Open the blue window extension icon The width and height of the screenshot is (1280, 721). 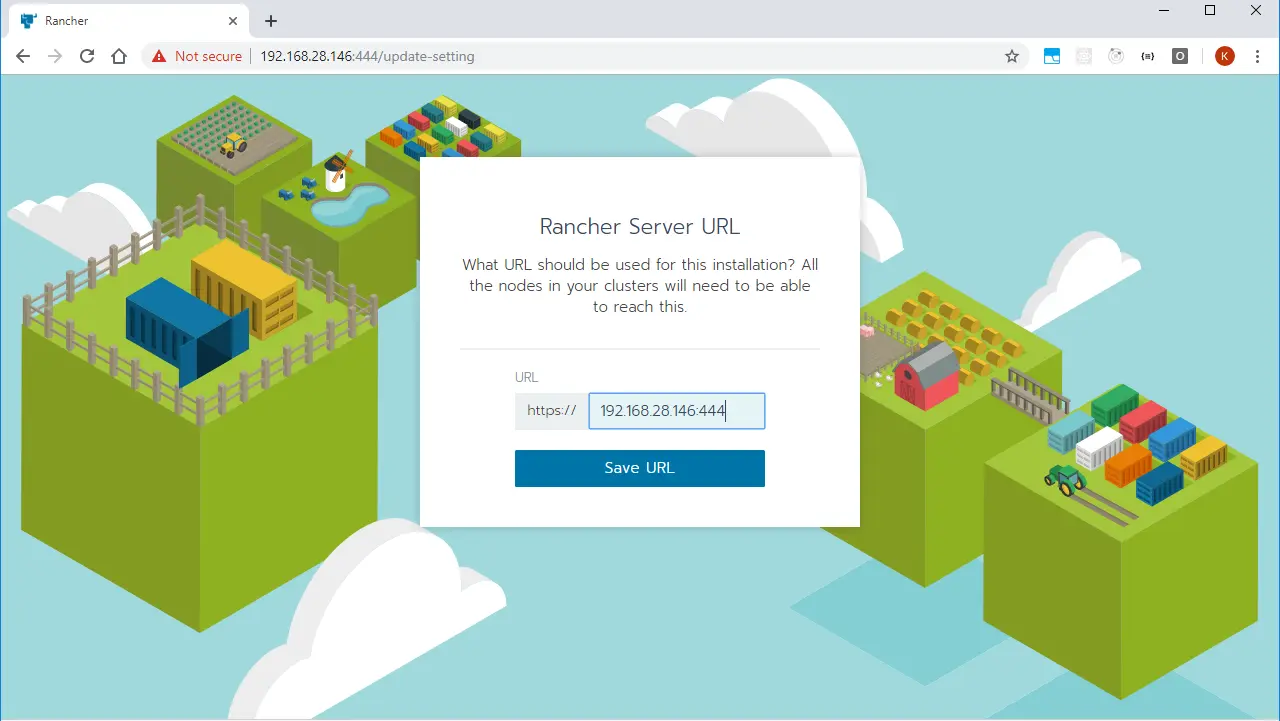1052,57
